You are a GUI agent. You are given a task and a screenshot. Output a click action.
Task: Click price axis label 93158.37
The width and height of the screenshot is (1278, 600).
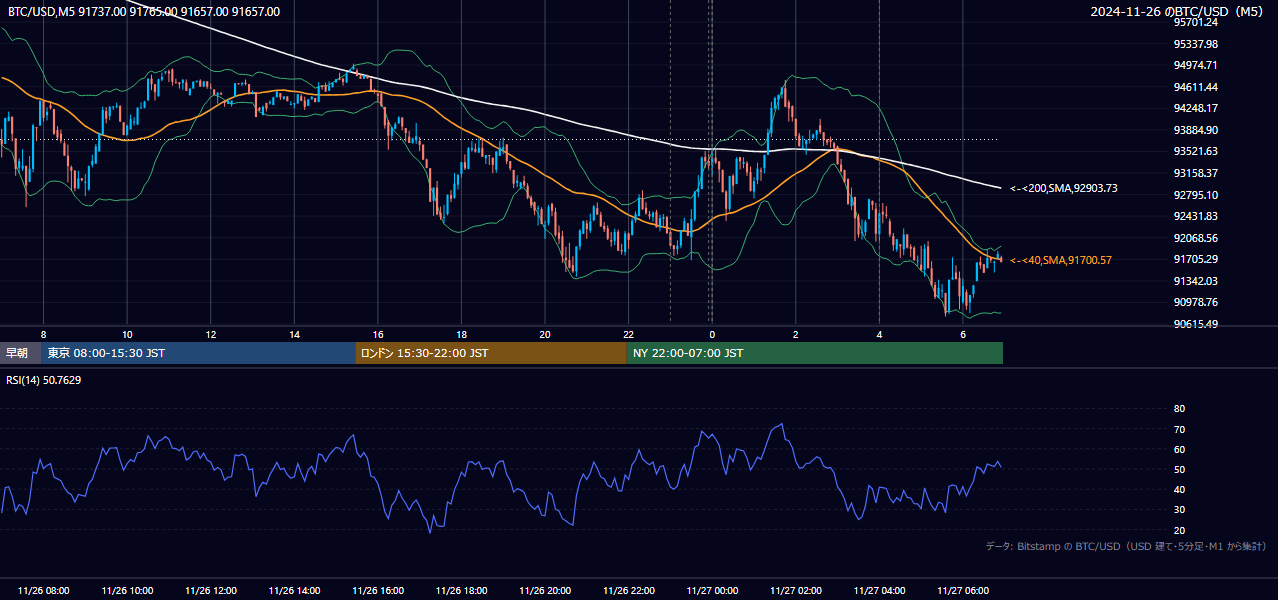click(1195, 173)
